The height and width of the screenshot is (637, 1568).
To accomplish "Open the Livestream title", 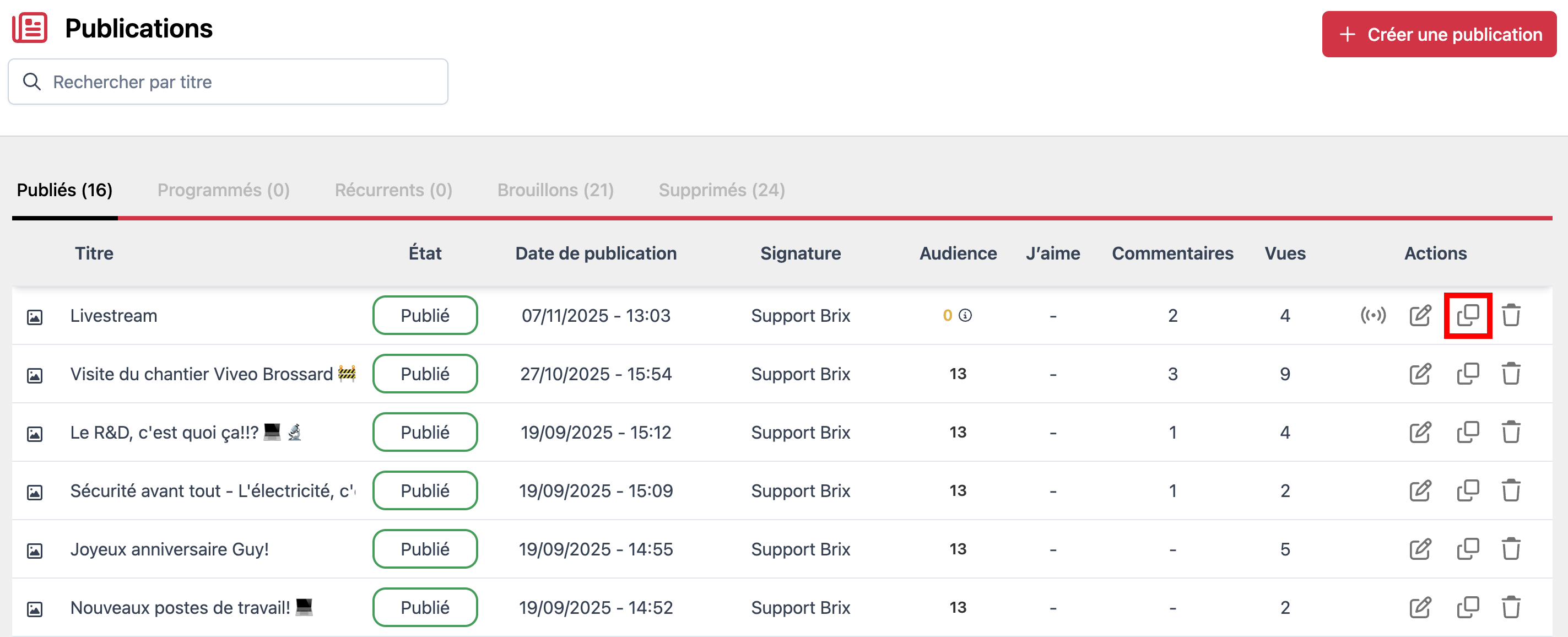I will tap(114, 315).
